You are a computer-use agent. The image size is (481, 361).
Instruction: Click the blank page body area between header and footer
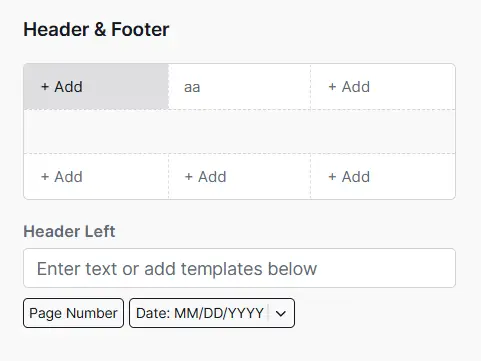pos(239,131)
